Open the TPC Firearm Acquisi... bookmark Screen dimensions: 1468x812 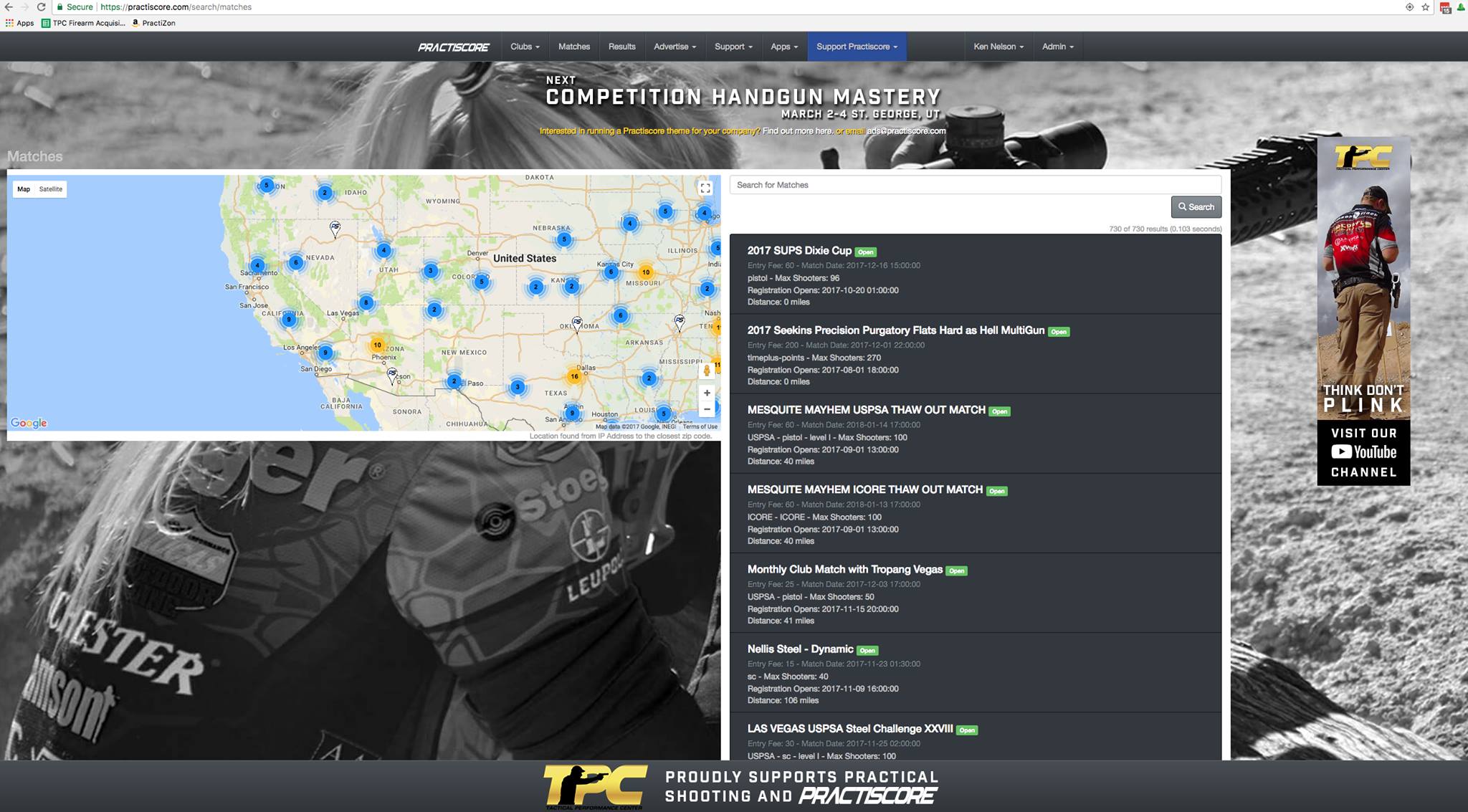click(83, 23)
